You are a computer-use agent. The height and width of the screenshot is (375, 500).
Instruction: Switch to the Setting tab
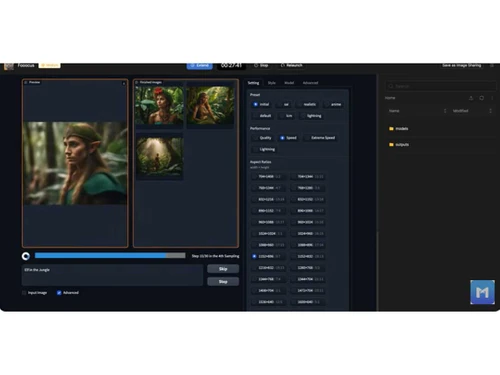click(253, 83)
